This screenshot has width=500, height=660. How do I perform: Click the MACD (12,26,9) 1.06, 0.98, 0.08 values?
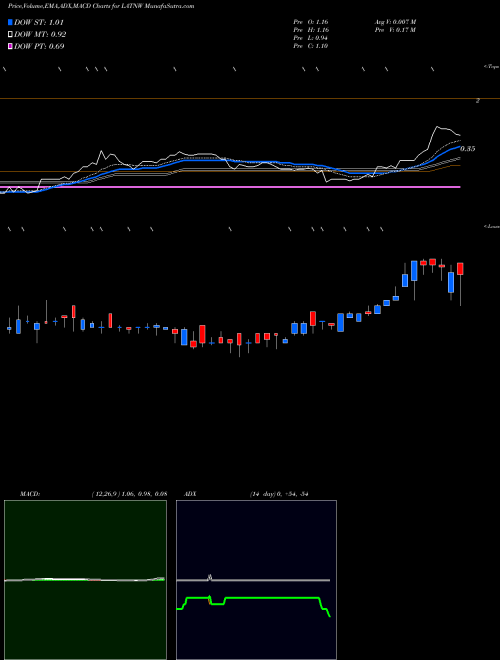[130, 494]
